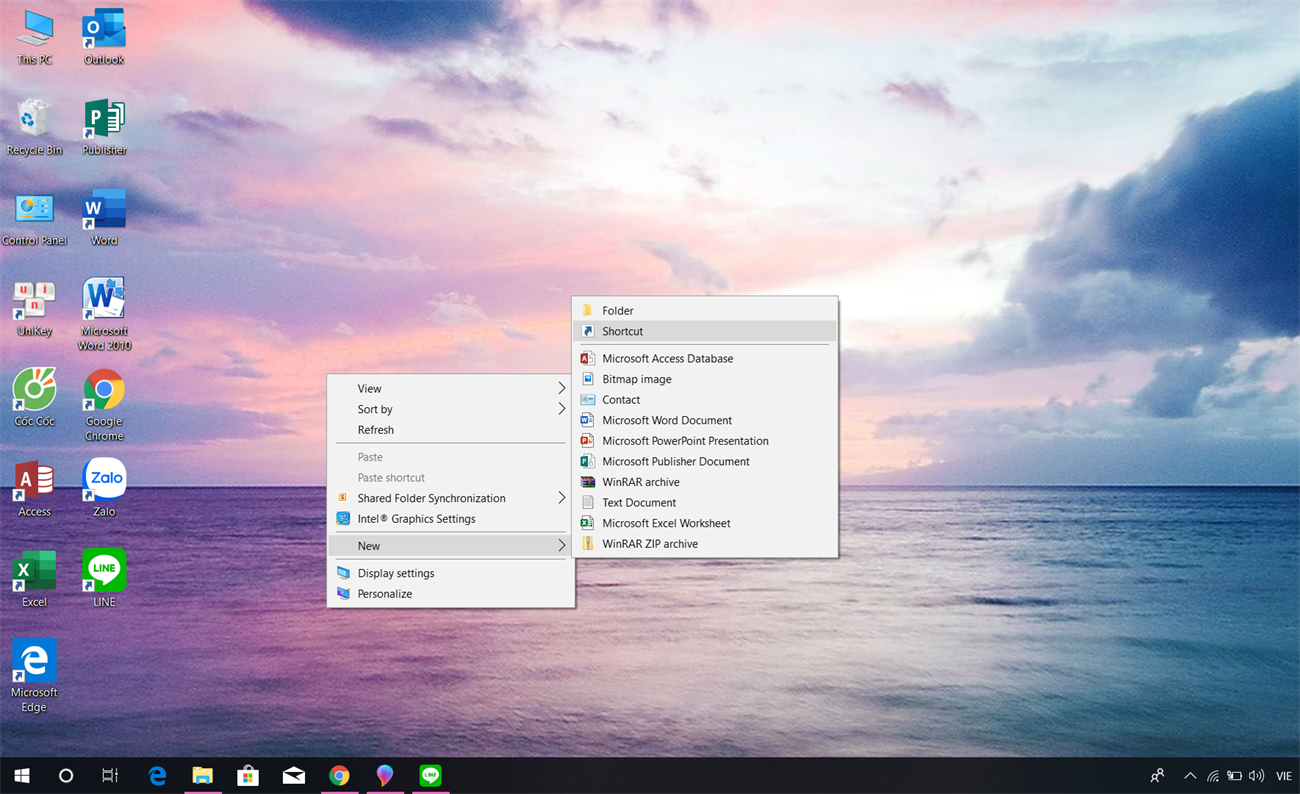The width and height of the screenshot is (1300, 794).
Task: Expand Shared Folder Synchronization submenu
Action: coord(451,498)
